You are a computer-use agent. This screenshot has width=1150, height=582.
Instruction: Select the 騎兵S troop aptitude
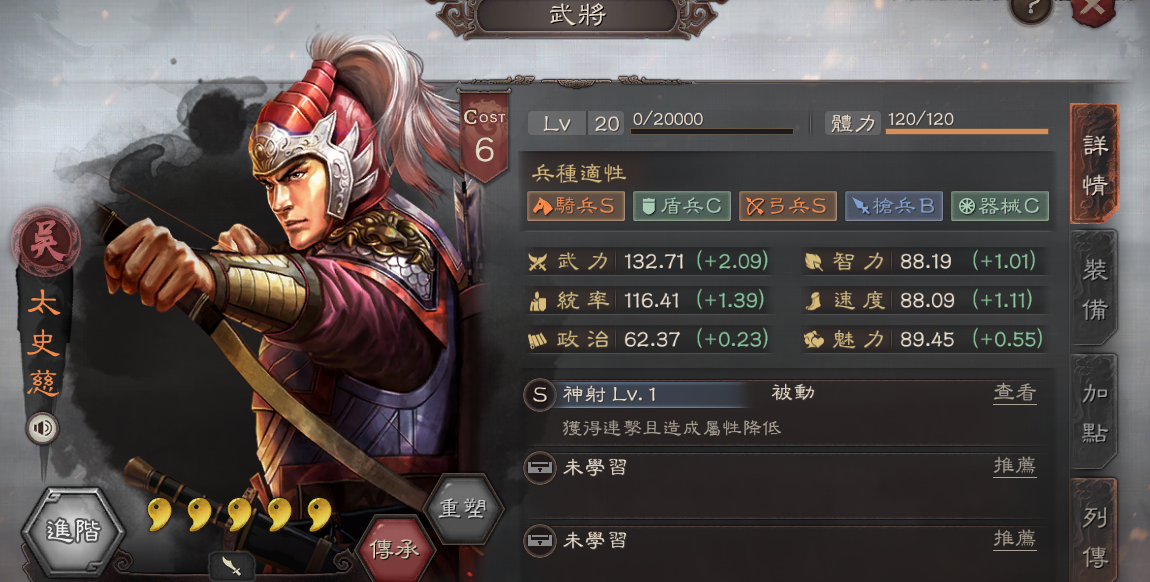pos(576,207)
